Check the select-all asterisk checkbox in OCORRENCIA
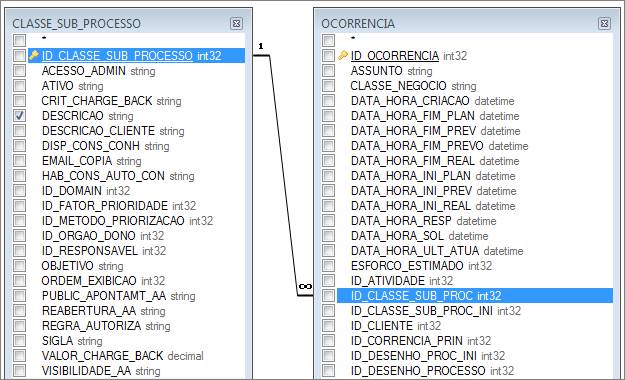Viewport: 625px width, 380px height. 328,40
